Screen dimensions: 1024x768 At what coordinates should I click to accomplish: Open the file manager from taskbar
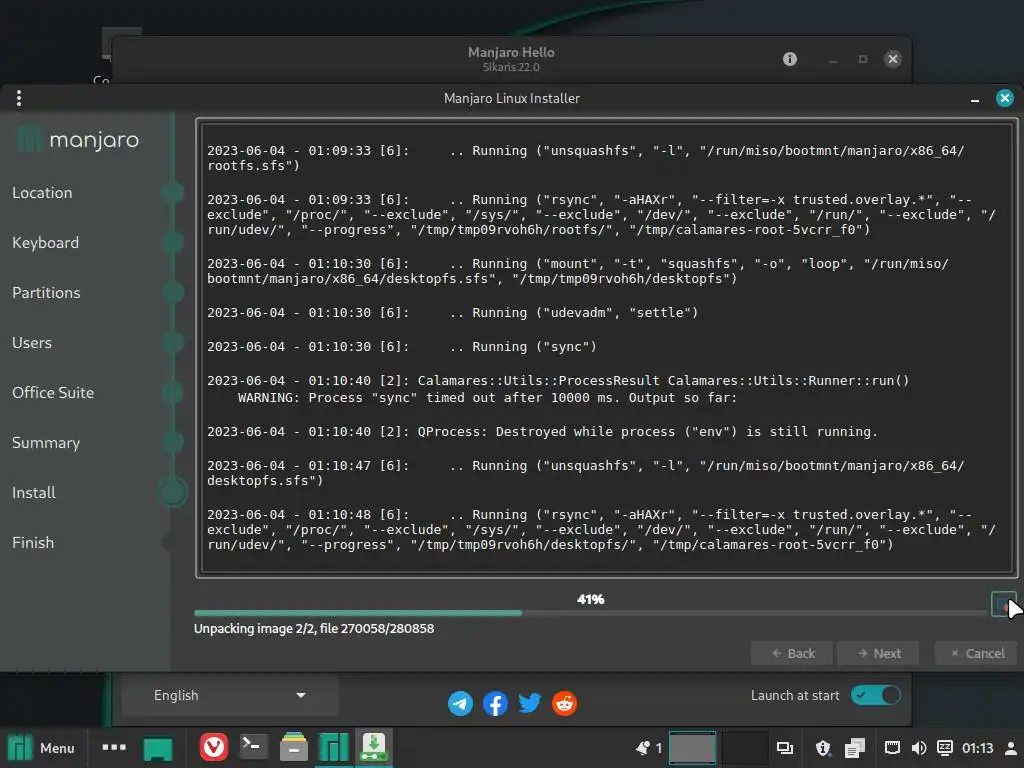pos(293,747)
